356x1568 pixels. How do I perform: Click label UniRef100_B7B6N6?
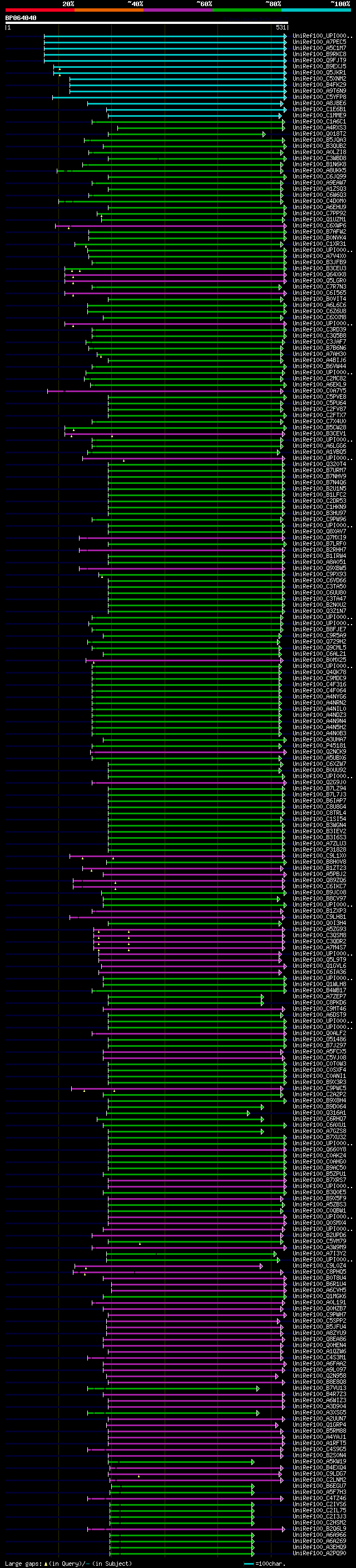point(319,348)
